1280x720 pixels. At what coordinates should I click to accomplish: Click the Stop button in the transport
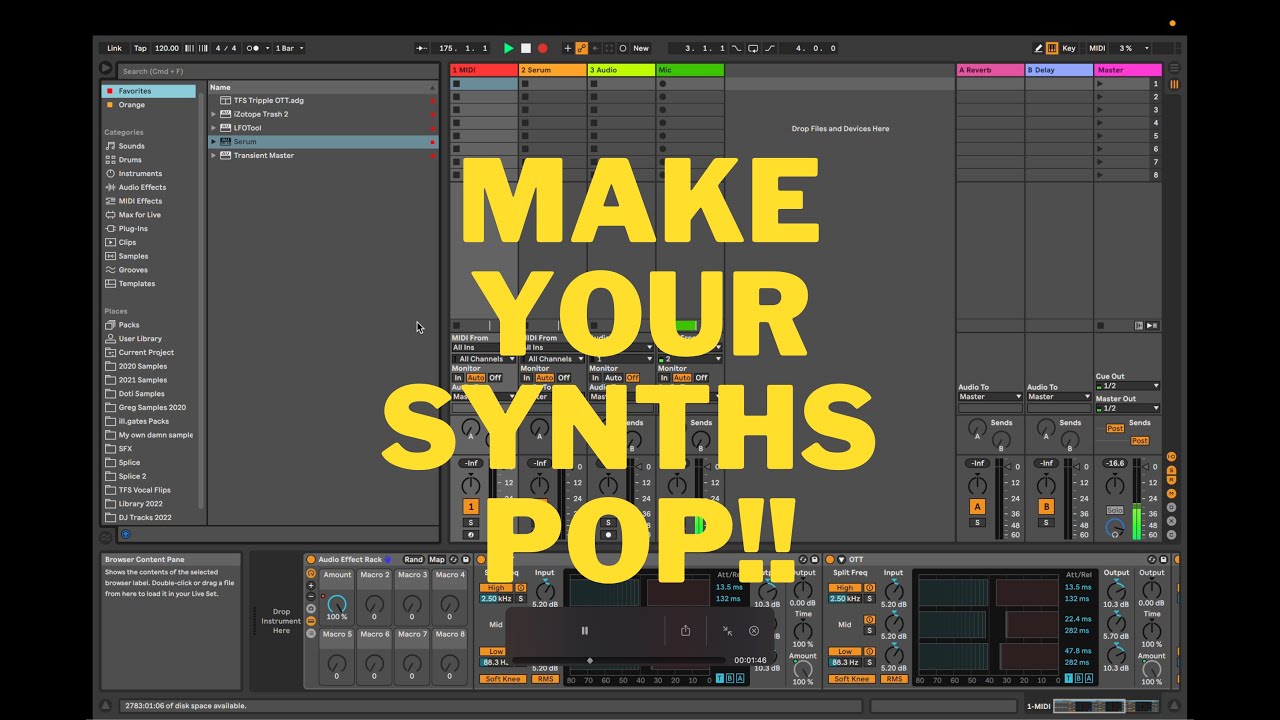526,48
